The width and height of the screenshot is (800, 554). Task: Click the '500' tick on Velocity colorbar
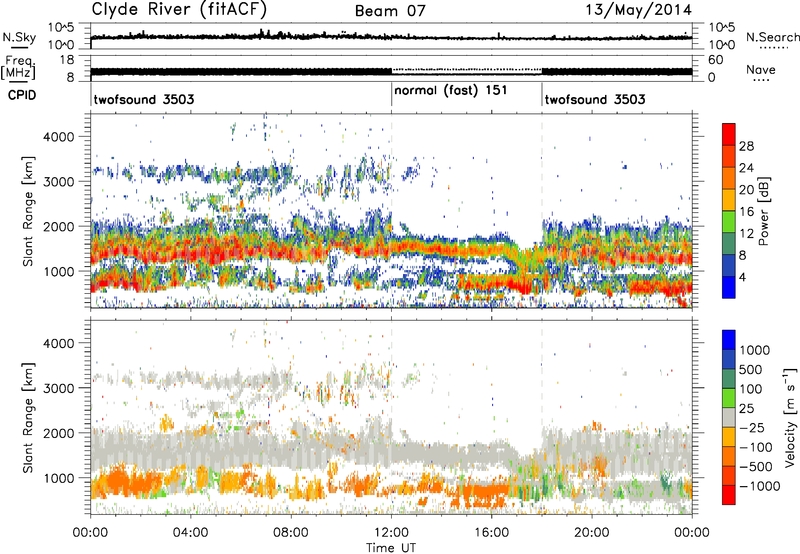(751, 370)
